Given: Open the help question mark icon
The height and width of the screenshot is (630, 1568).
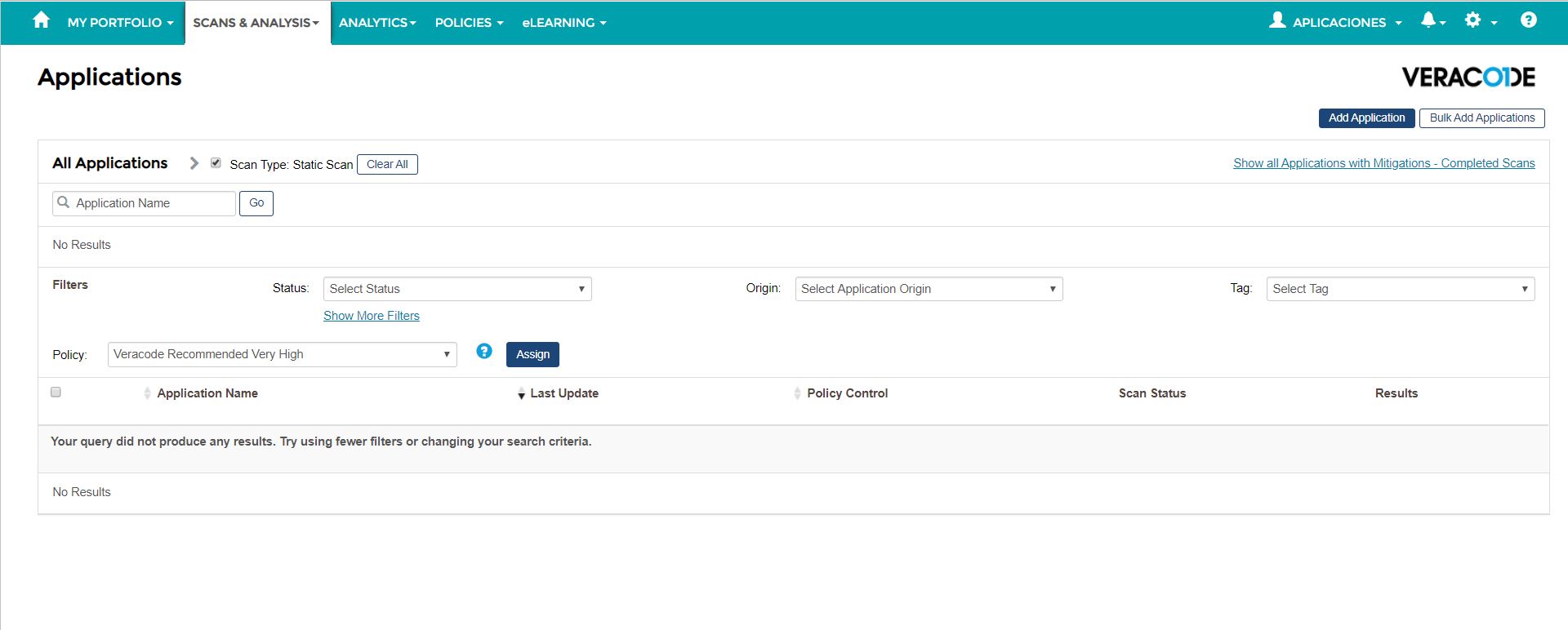Looking at the screenshot, I should pyautogui.click(x=1529, y=20).
